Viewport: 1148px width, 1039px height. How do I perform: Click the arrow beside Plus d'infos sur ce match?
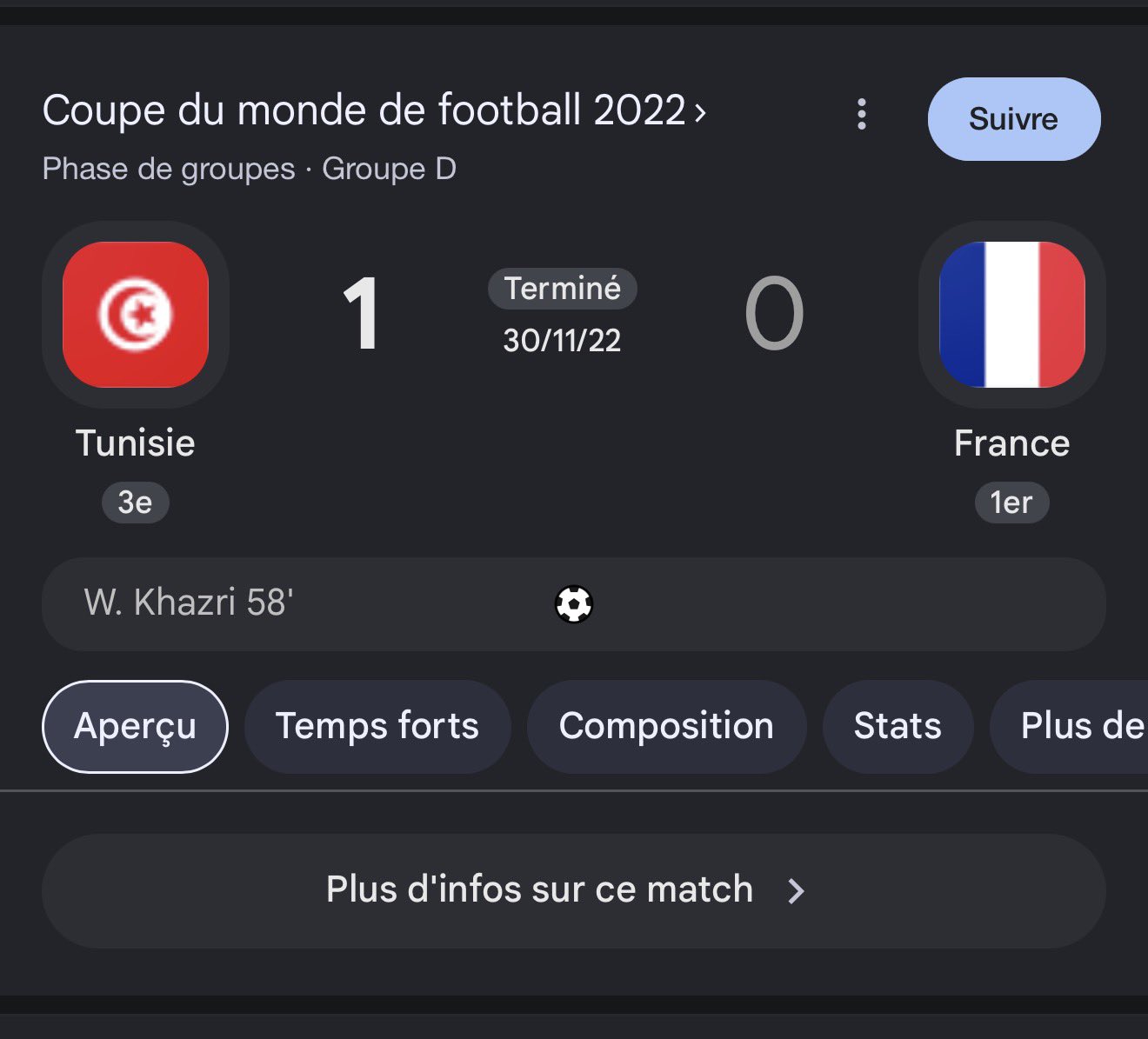(x=796, y=890)
